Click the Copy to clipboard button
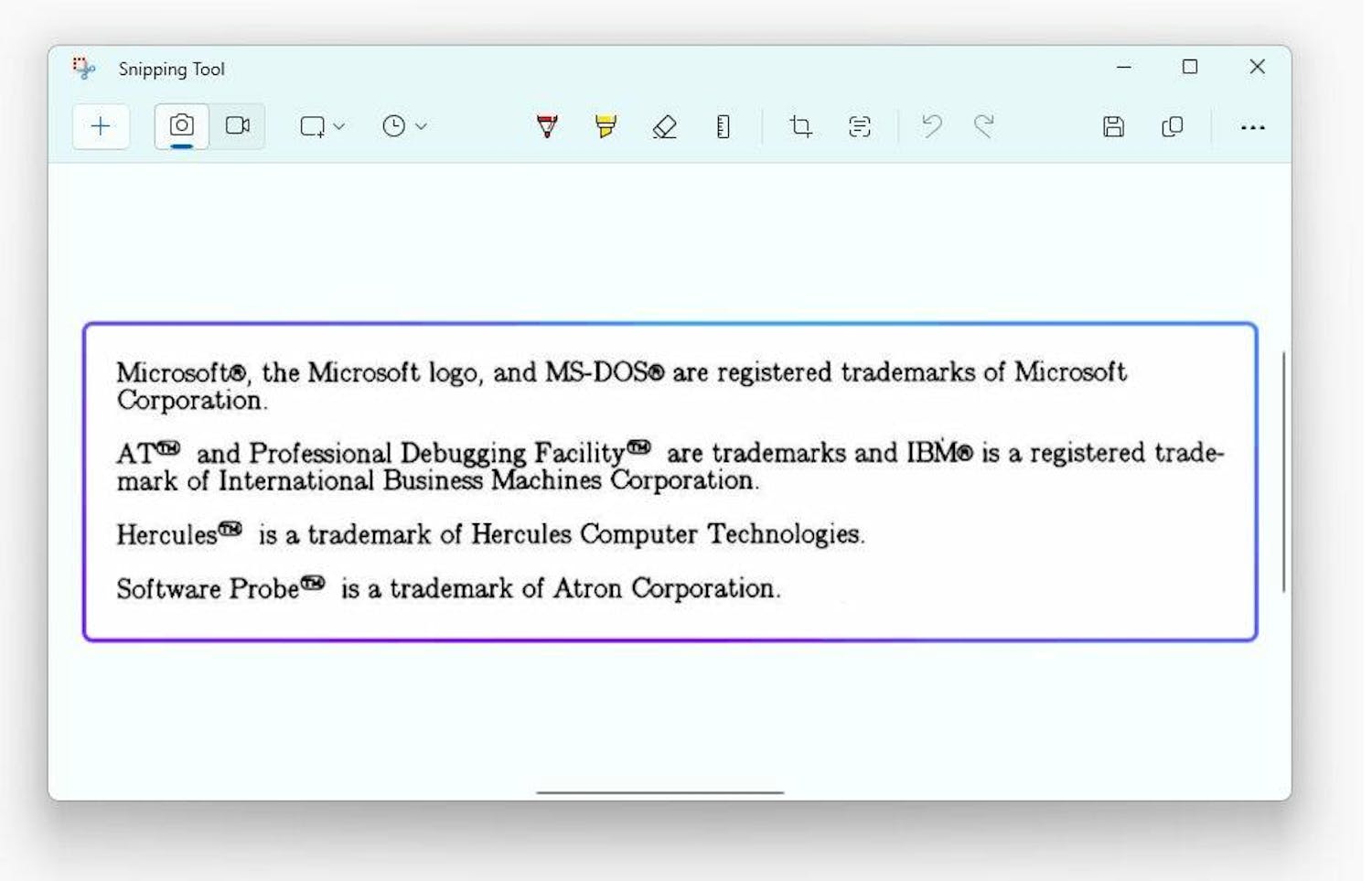The image size is (1372, 881). (1172, 127)
